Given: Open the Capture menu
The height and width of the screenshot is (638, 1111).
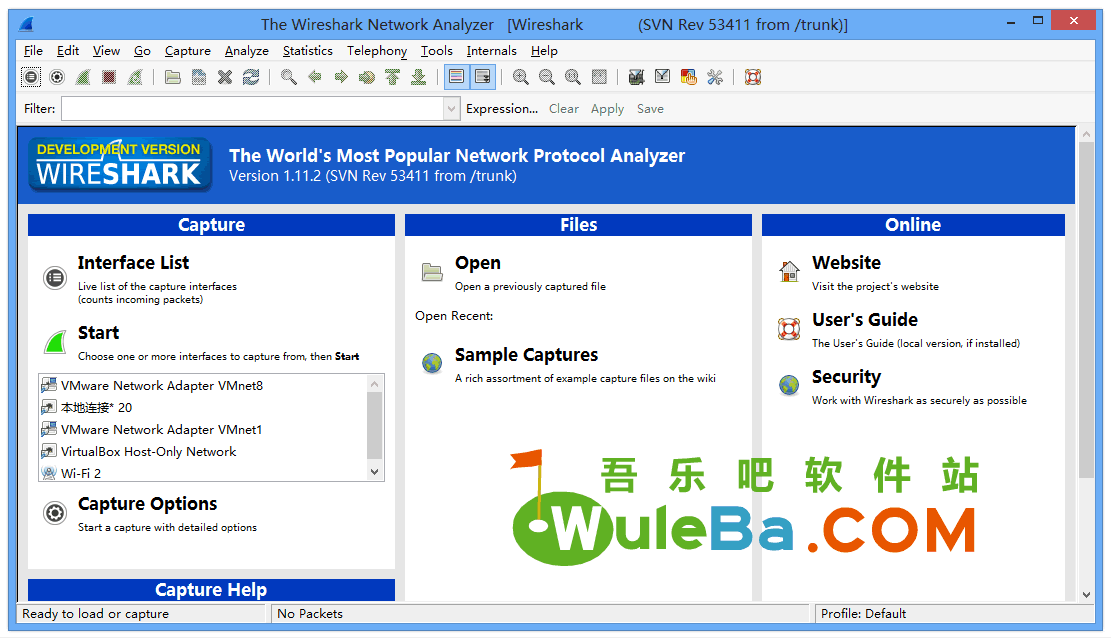Looking at the screenshot, I should 188,51.
